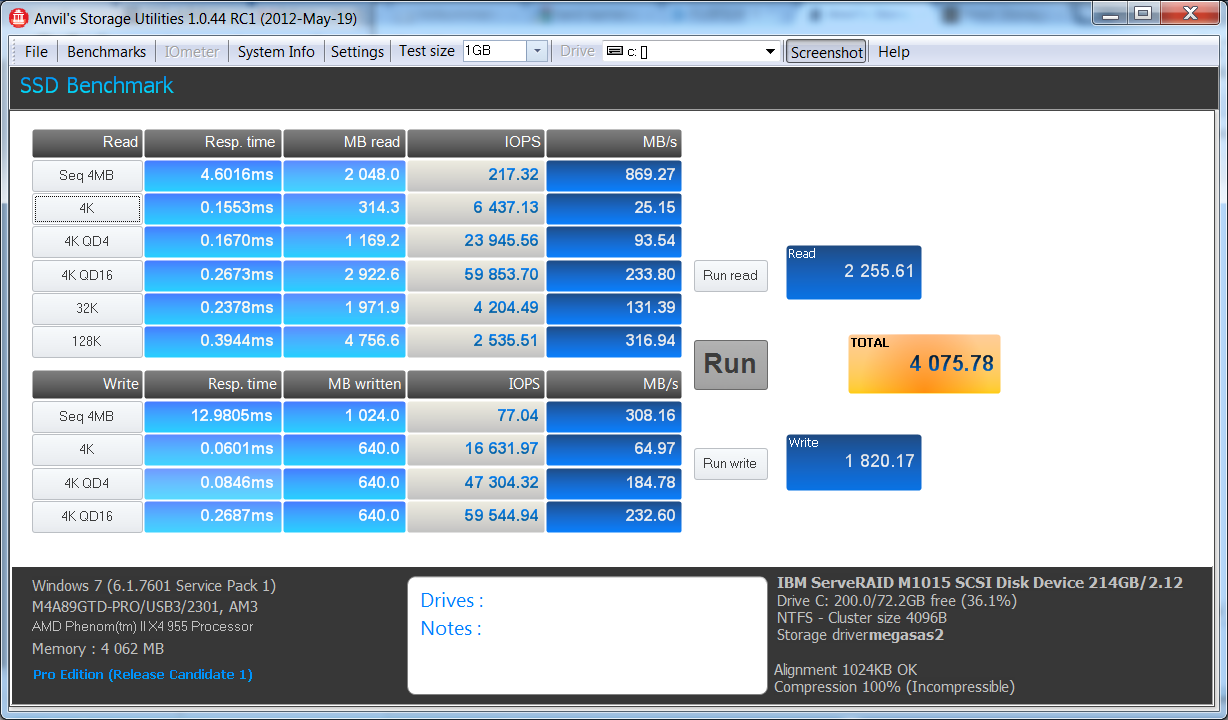Open the Help menu
The image size is (1228, 720).
[894, 52]
